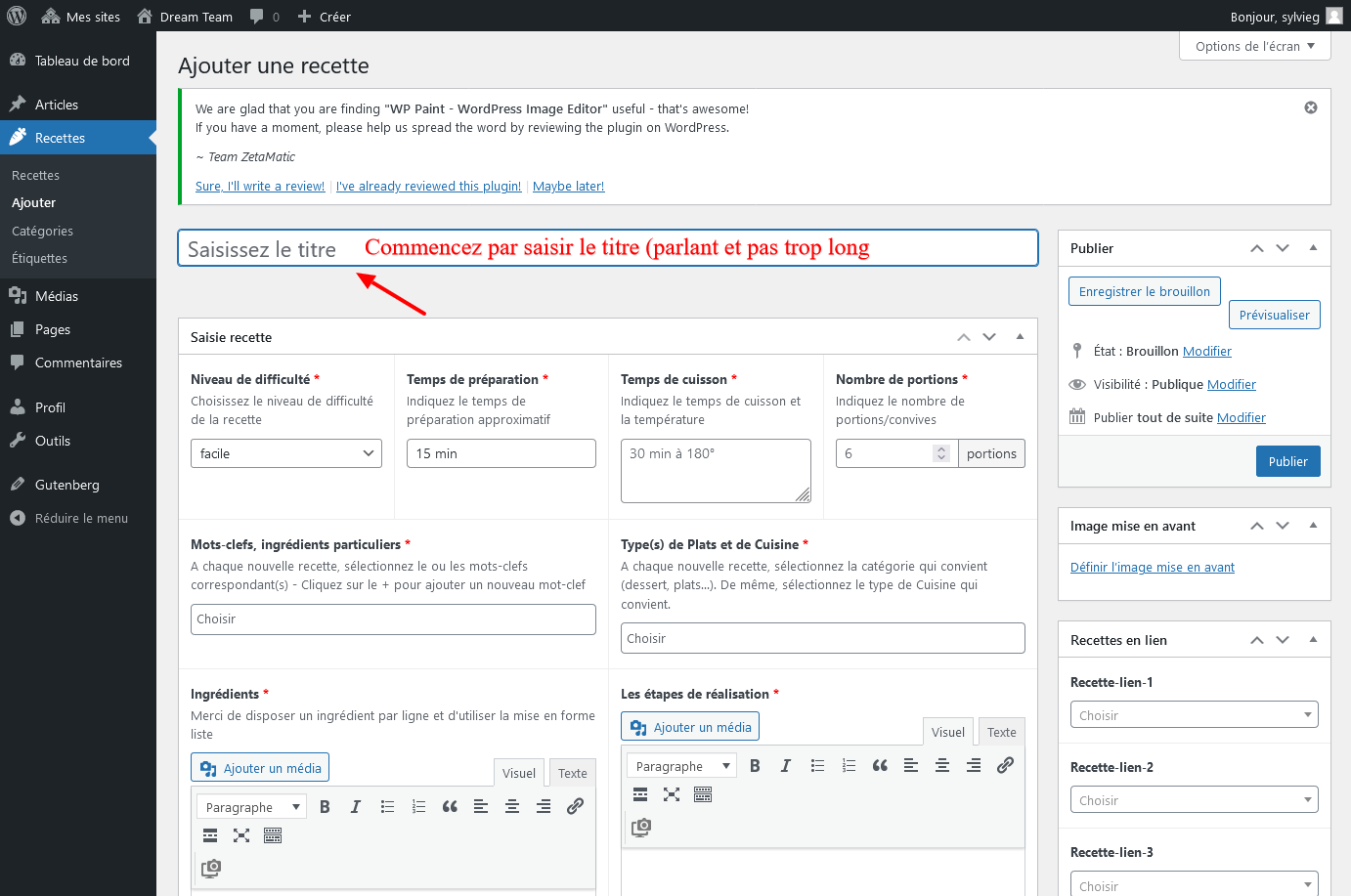Image resolution: width=1351 pixels, height=896 pixels.
Task: Switch to Texte tab in Ingrédients editor
Action: 572,773
